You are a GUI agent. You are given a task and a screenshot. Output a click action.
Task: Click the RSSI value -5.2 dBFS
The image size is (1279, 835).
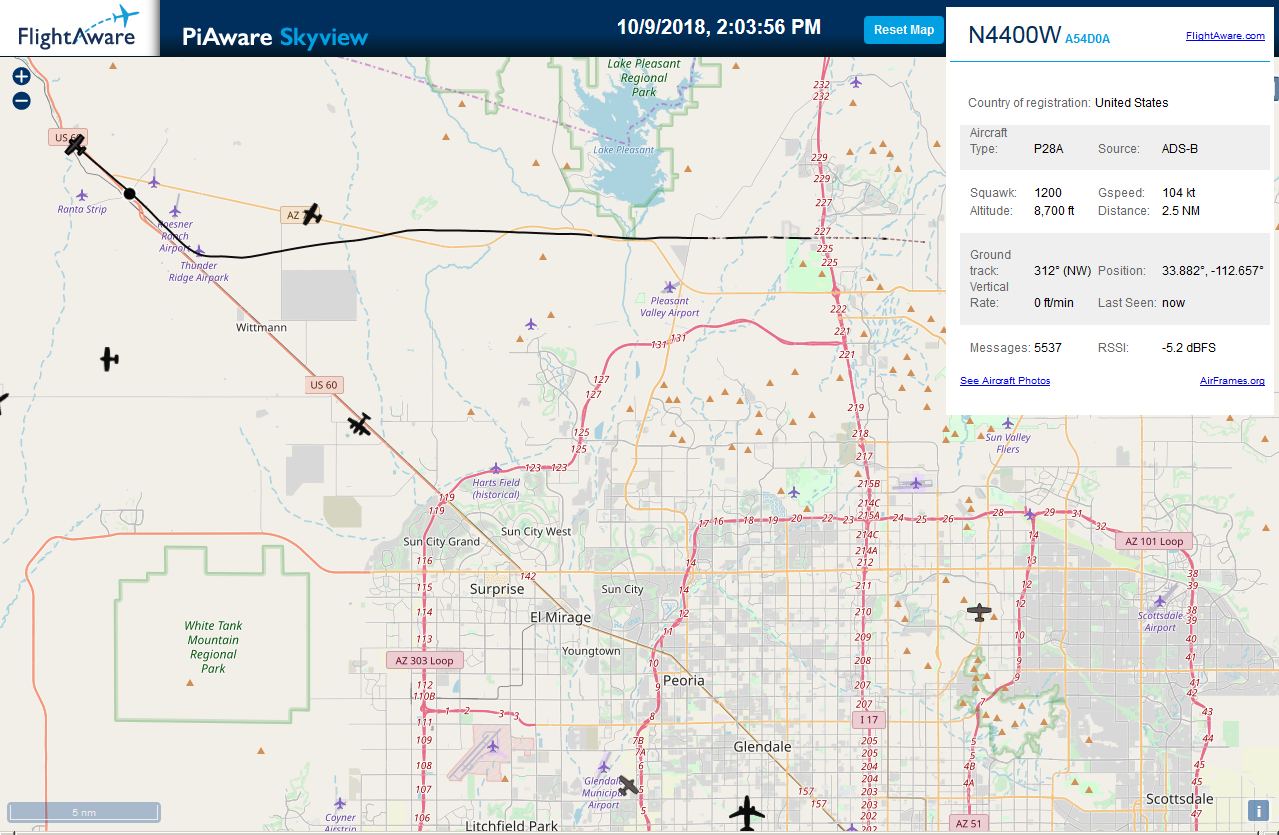[1189, 347]
